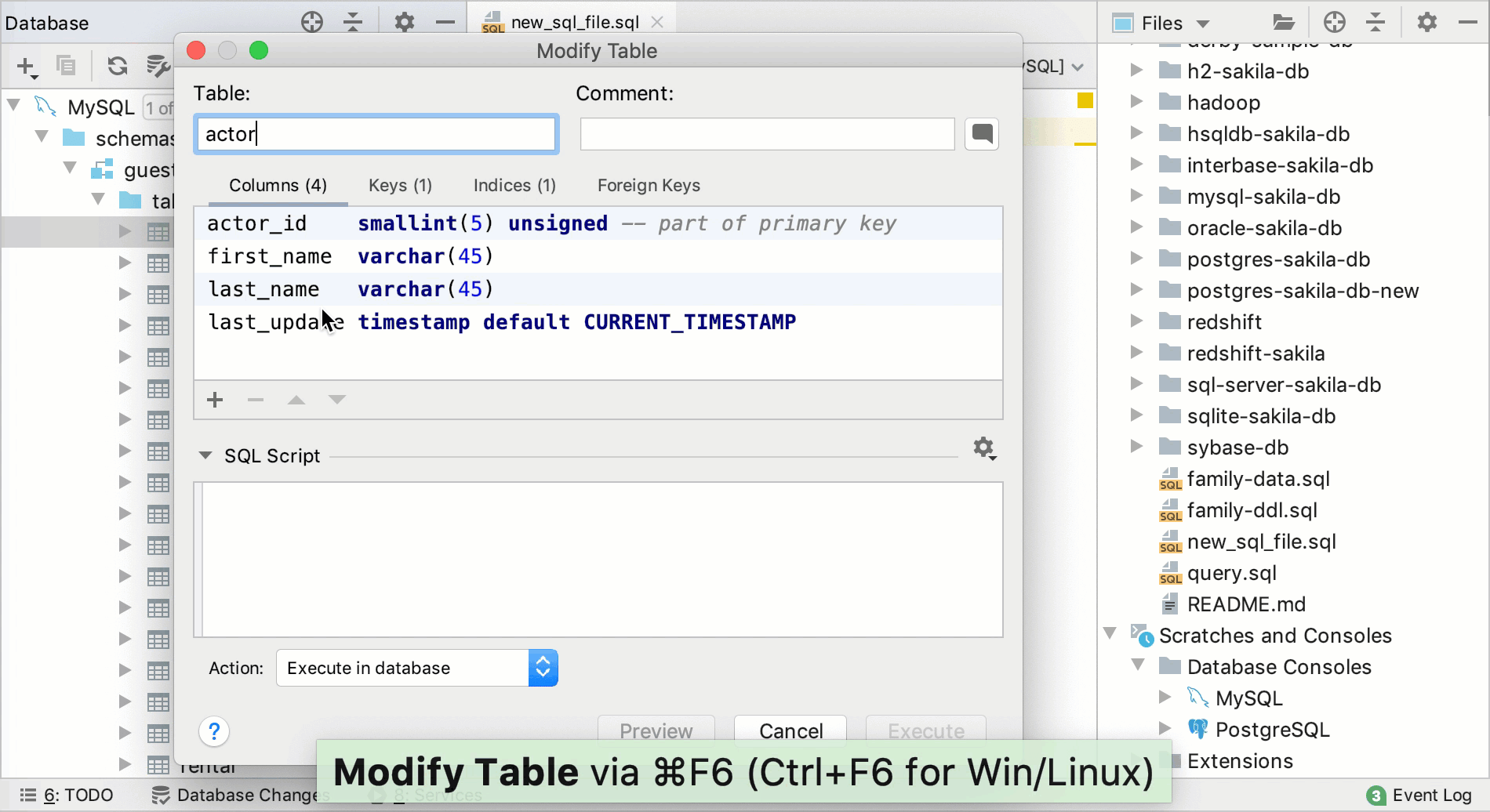The image size is (1490, 812).
Task: Open the Execute in database dropdown
Action: [x=542, y=667]
